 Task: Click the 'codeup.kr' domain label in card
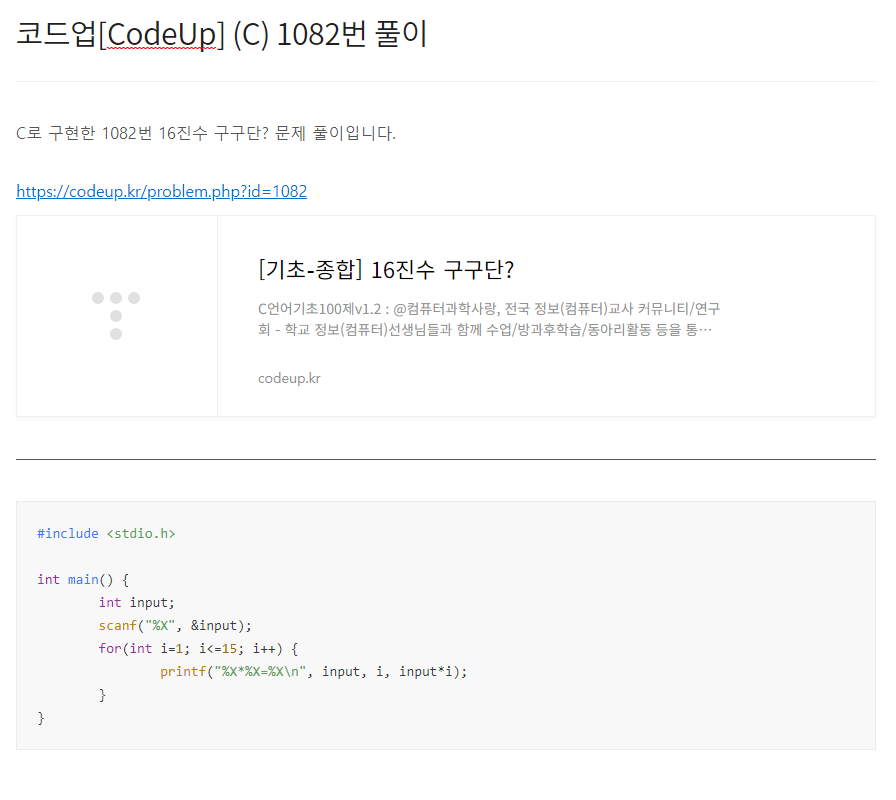289,378
